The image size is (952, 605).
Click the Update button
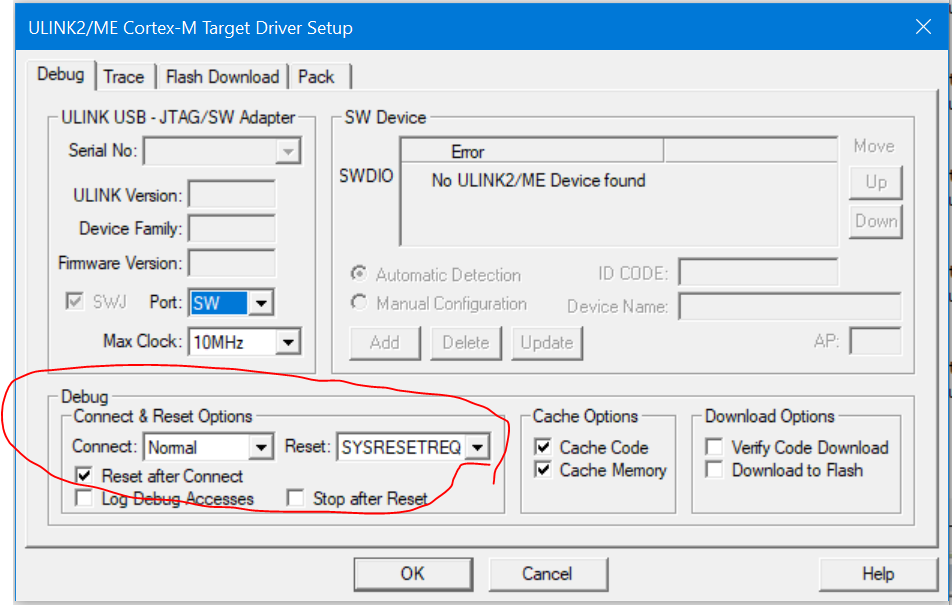tap(547, 343)
